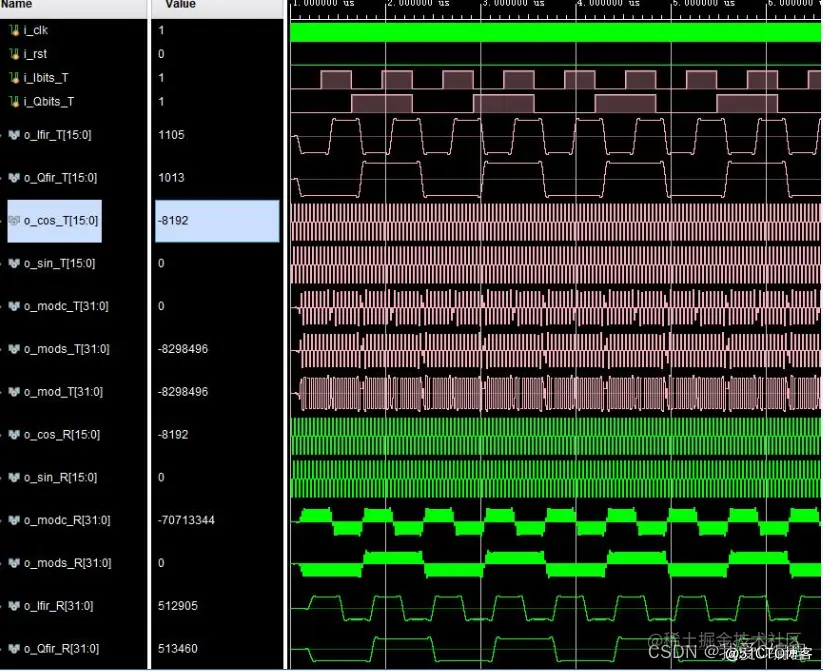Click the o_mod_T waveform trace
823x671 pixels.
click(555, 393)
